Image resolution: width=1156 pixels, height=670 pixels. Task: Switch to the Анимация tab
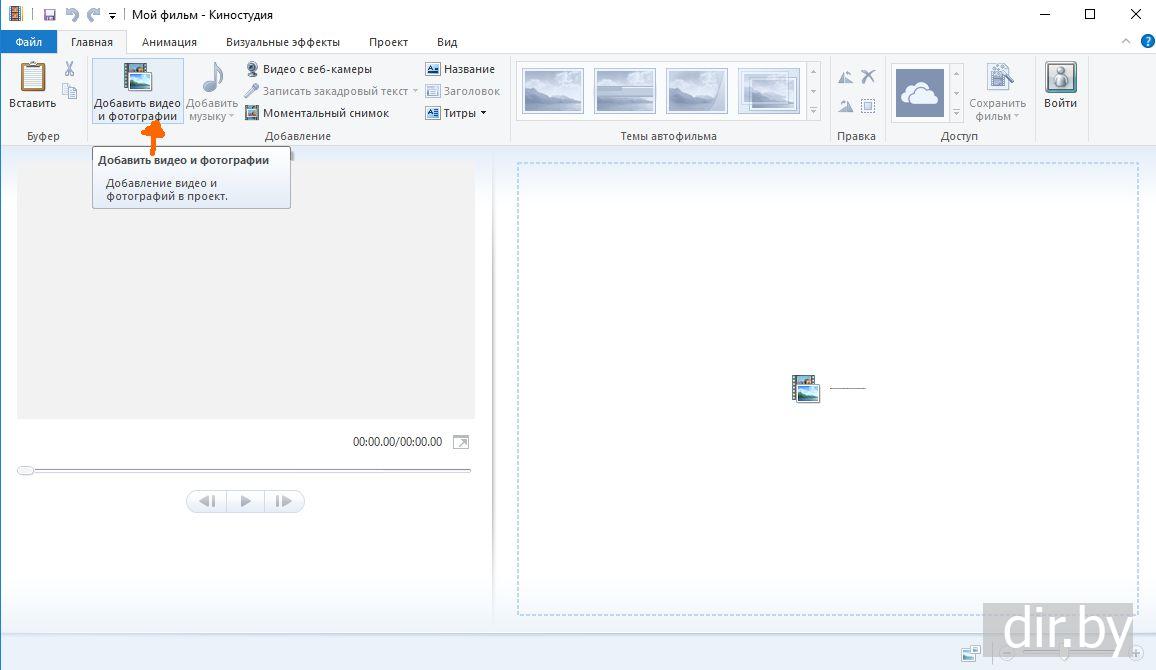pyautogui.click(x=169, y=42)
